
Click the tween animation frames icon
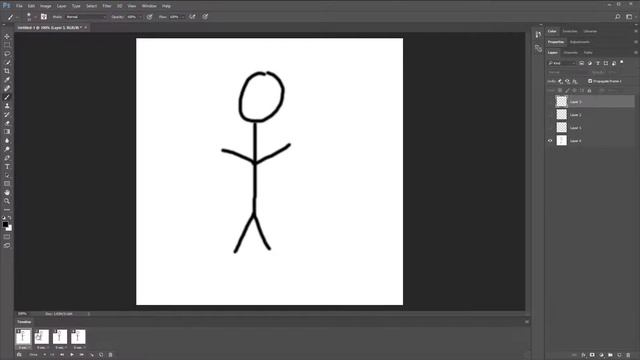91,355
